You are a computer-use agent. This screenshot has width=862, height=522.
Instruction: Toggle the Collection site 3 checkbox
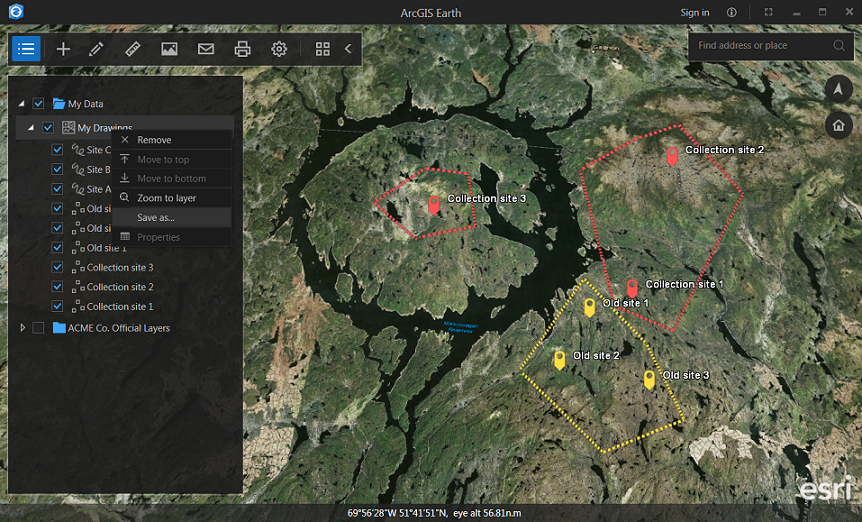click(57, 267)
